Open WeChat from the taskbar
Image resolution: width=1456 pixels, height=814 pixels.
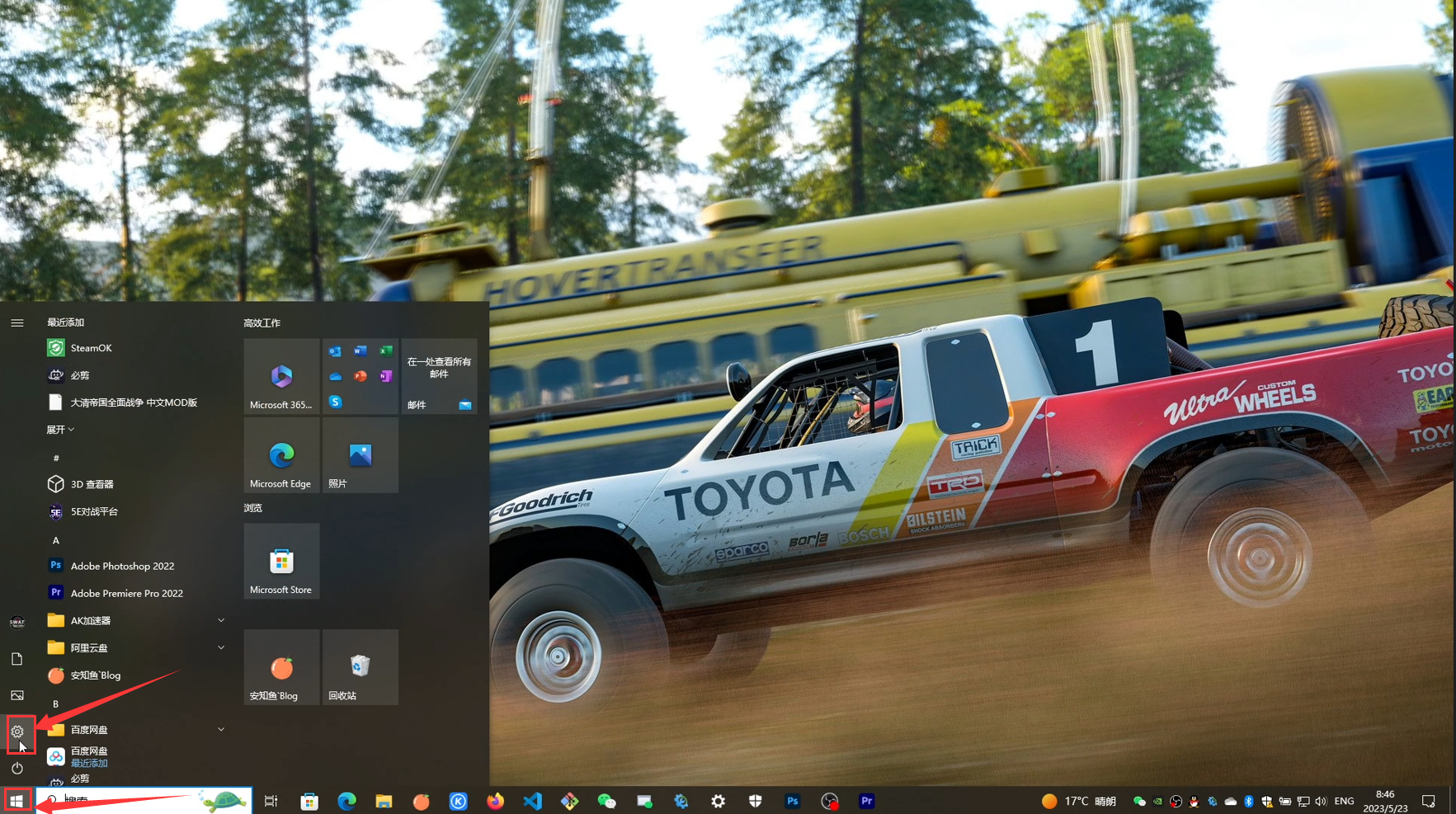coord(606,801)
